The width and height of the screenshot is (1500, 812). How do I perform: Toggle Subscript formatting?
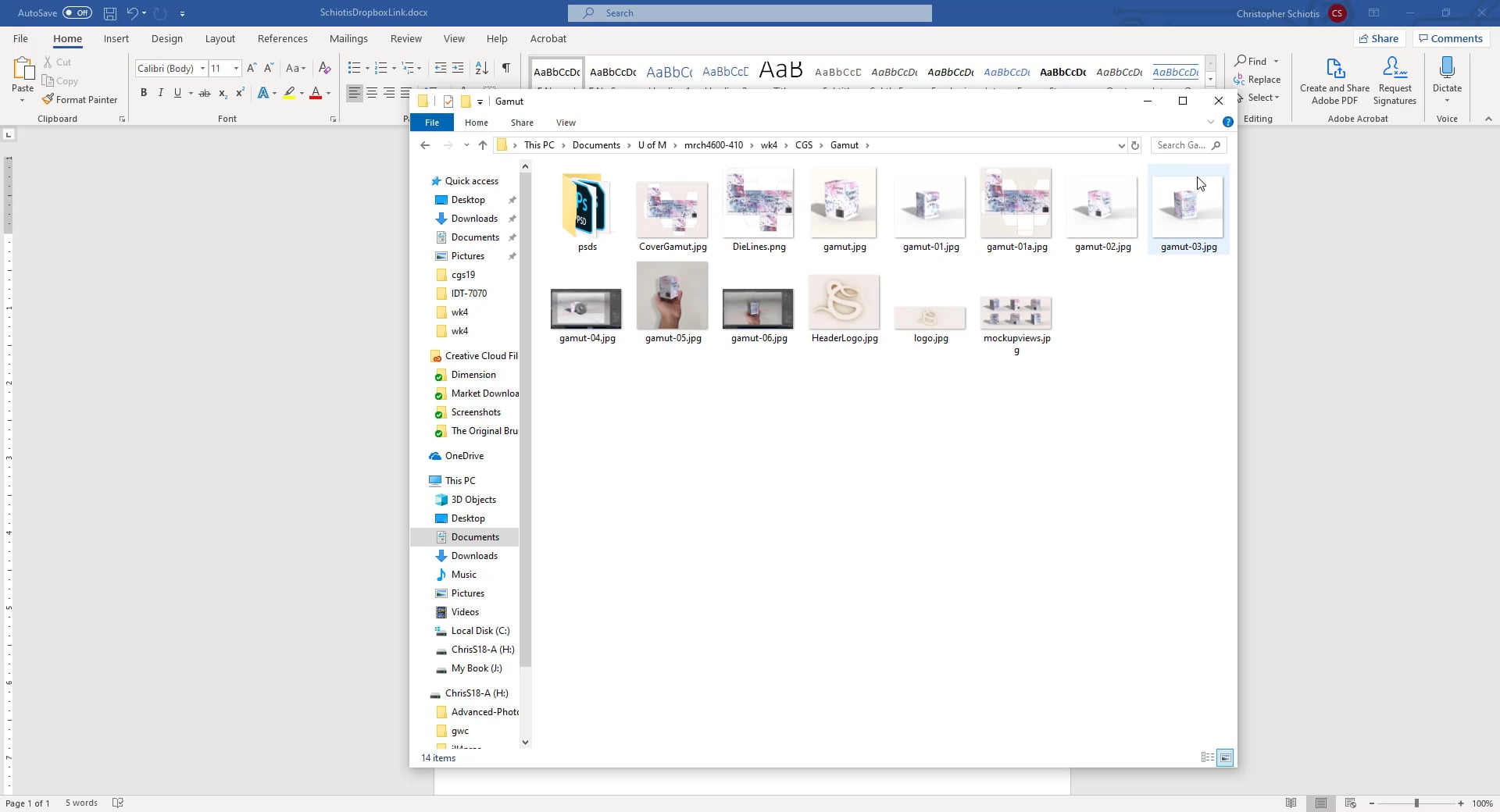tap(223, 93)
